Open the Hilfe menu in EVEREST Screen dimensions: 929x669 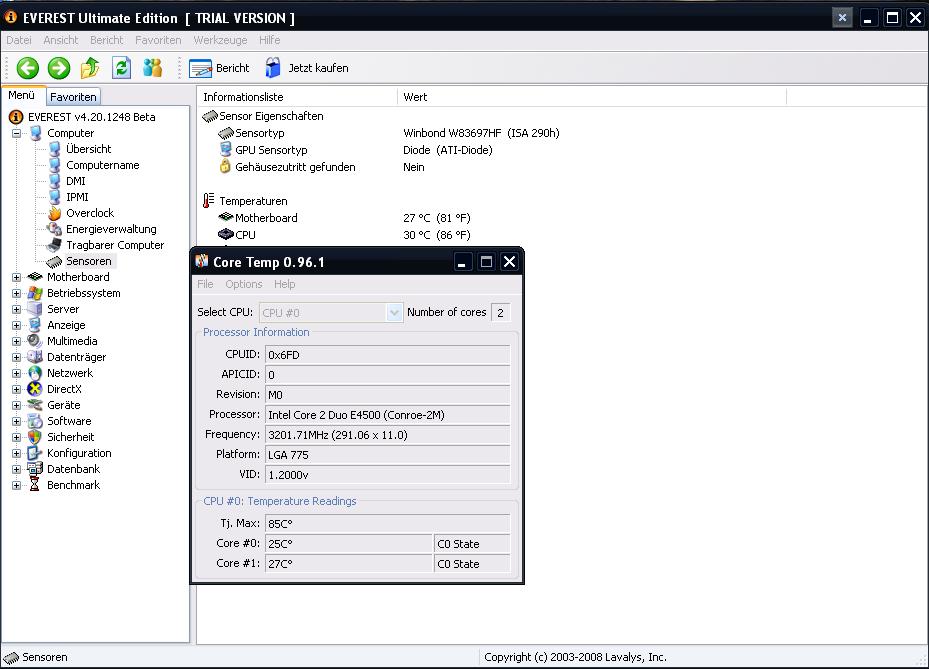pos(270,40)
